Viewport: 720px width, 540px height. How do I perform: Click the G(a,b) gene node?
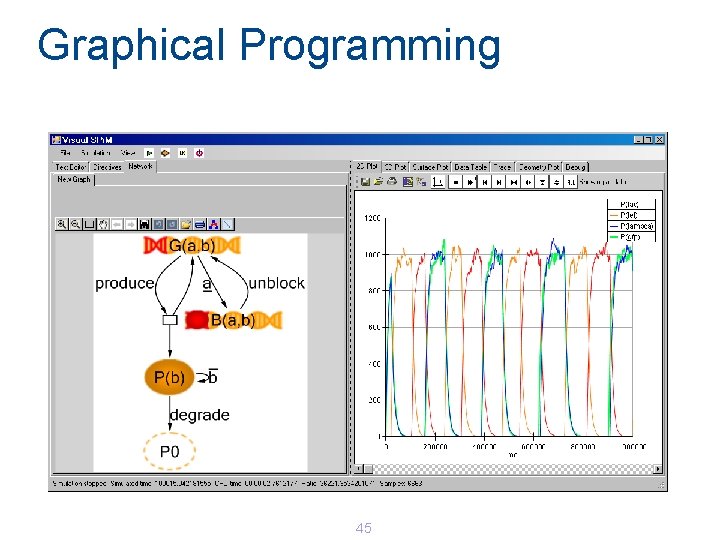click(192, 246)
